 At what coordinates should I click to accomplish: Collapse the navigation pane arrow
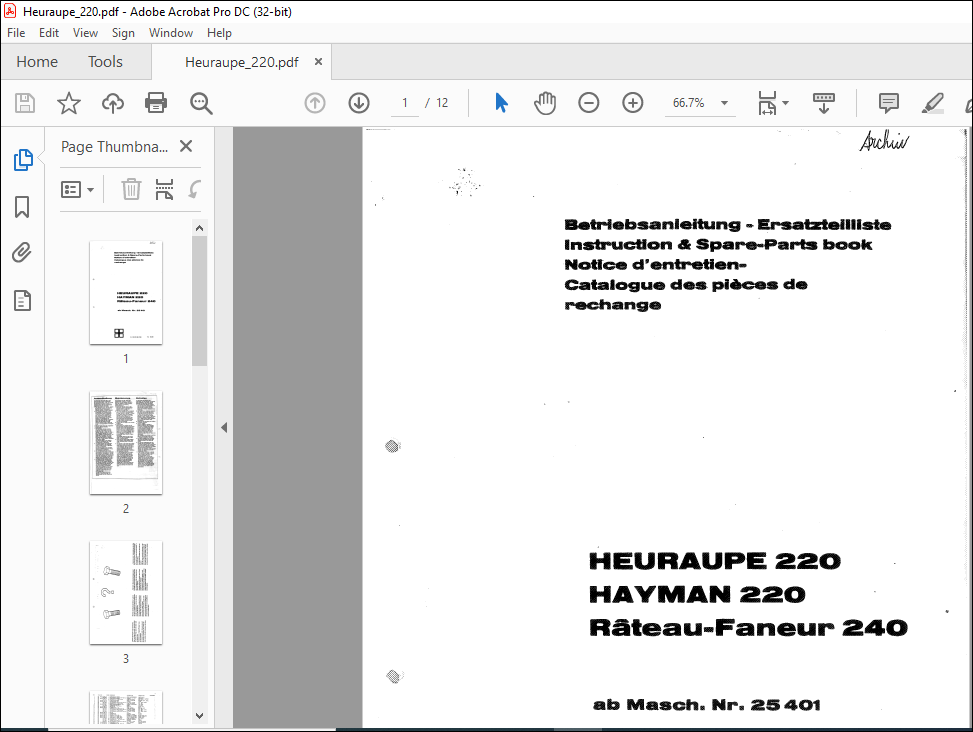[x=224, y=427]
